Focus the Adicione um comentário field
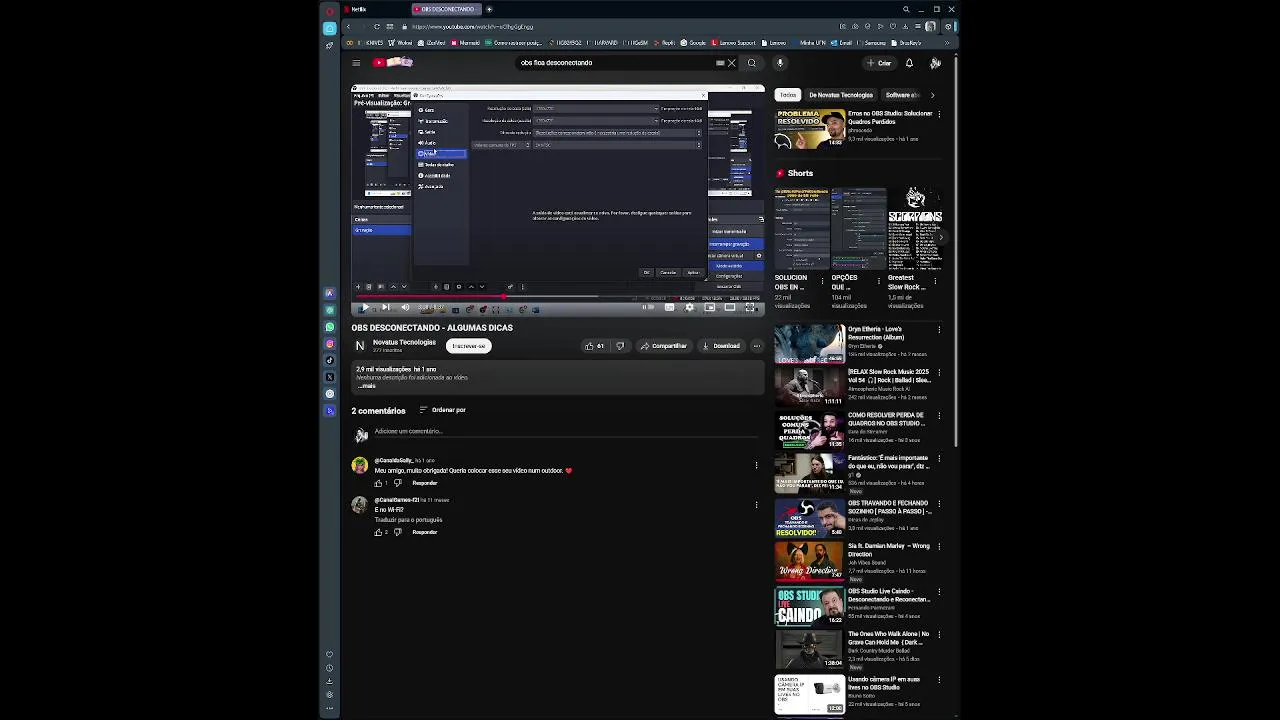1280x720 pixels. [565, 432]
